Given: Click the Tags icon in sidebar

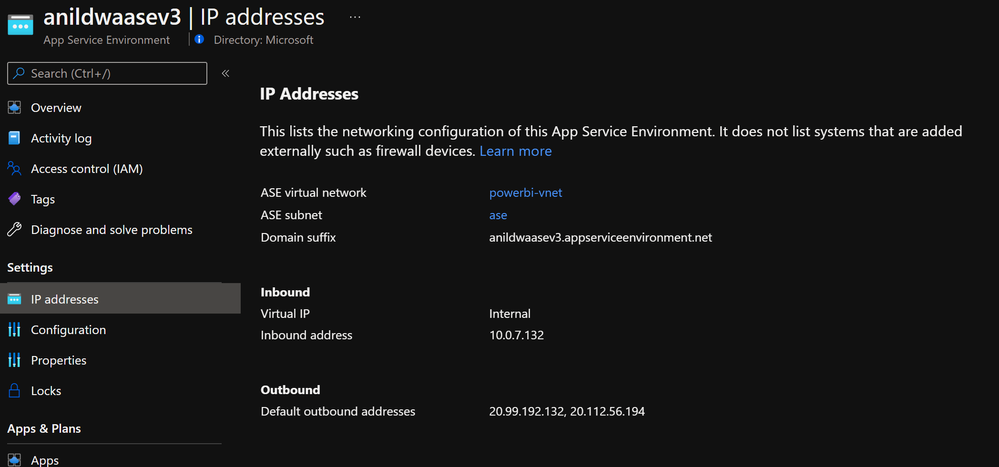Looking at the screenshot, I should 14,199.
